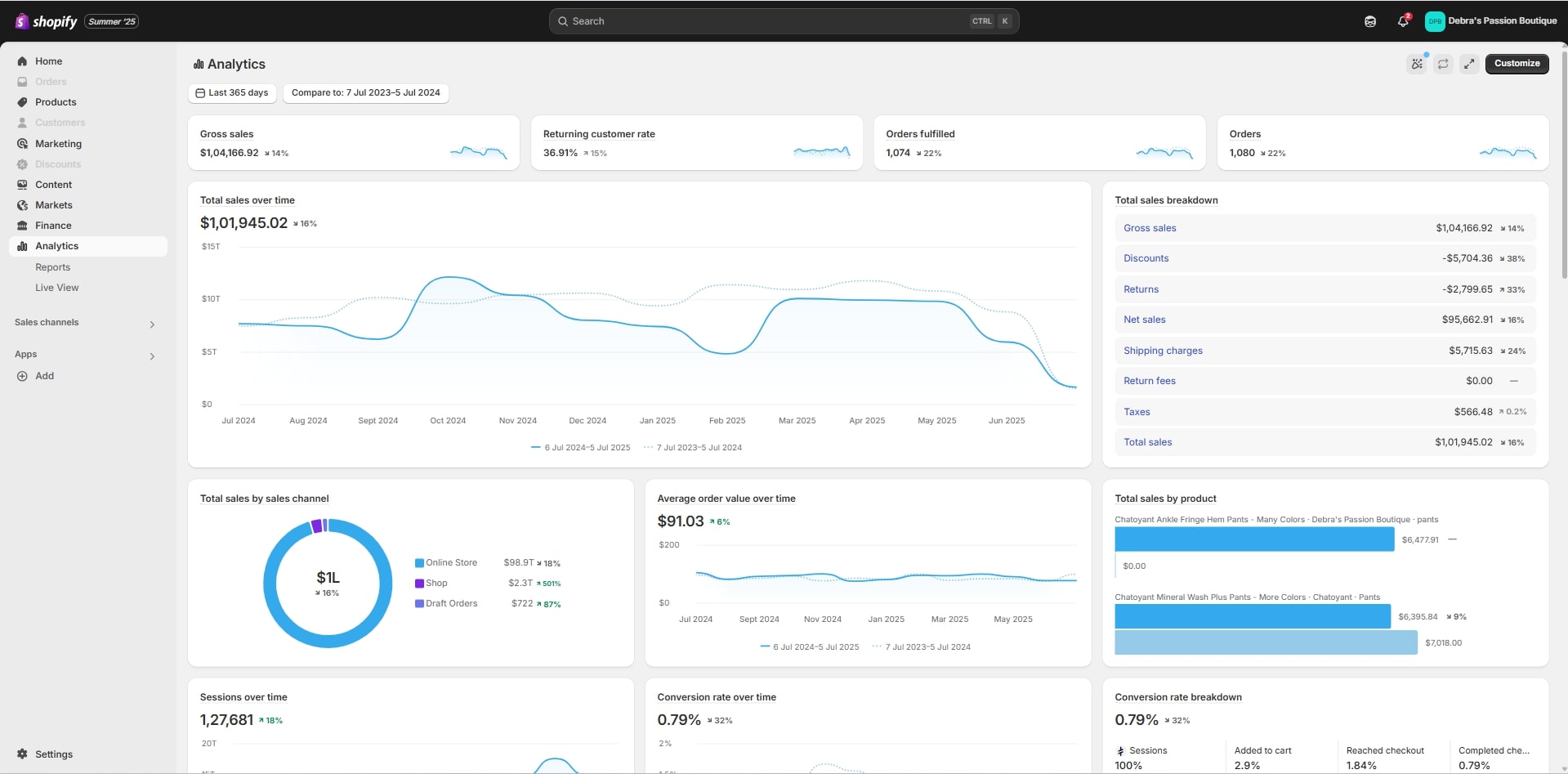1568x774 pixels.
Task: Click the auto-refresh icon
Action: point(1443,64)
